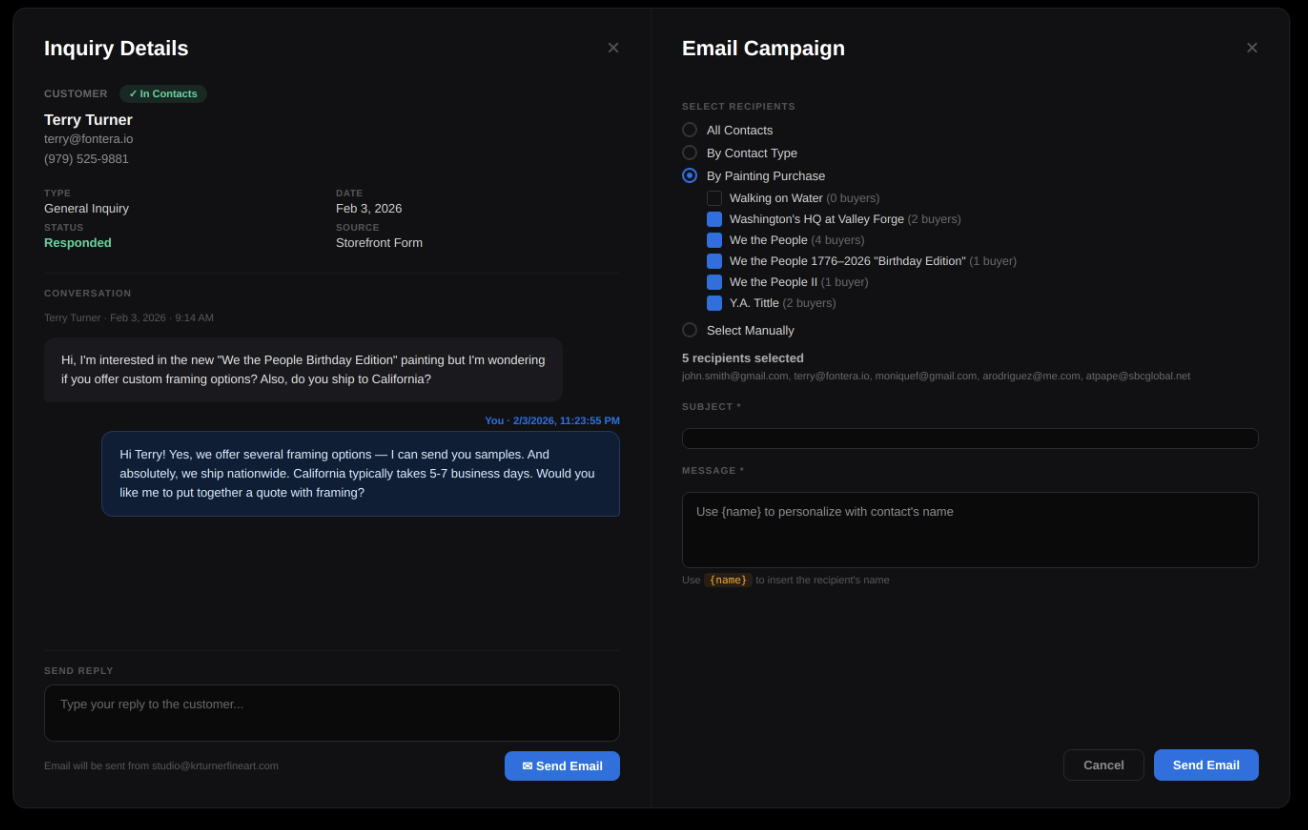Select the By Painting Purchase radio button

tap(689, 176)
